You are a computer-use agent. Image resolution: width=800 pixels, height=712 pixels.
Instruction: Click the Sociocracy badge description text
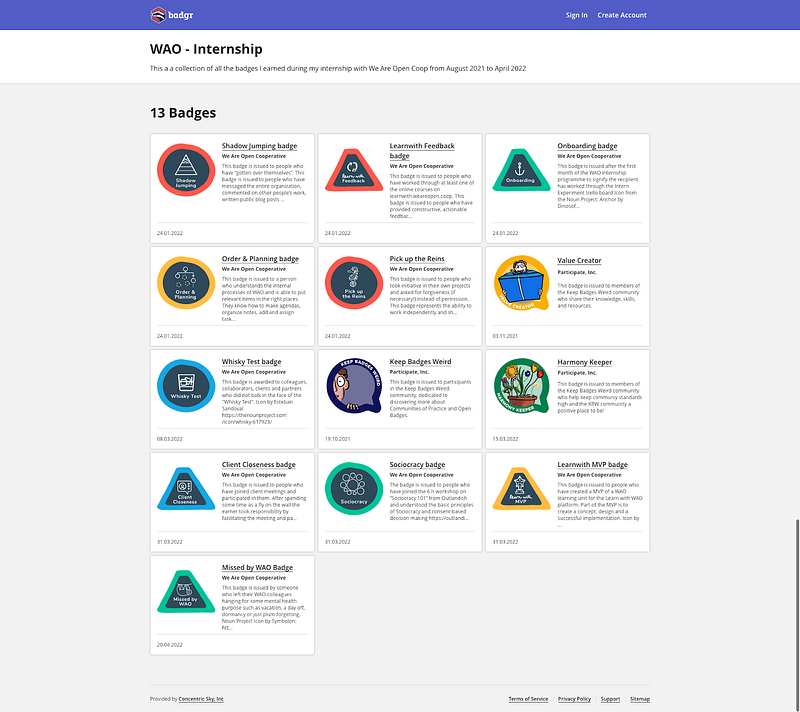coord(432,501)
